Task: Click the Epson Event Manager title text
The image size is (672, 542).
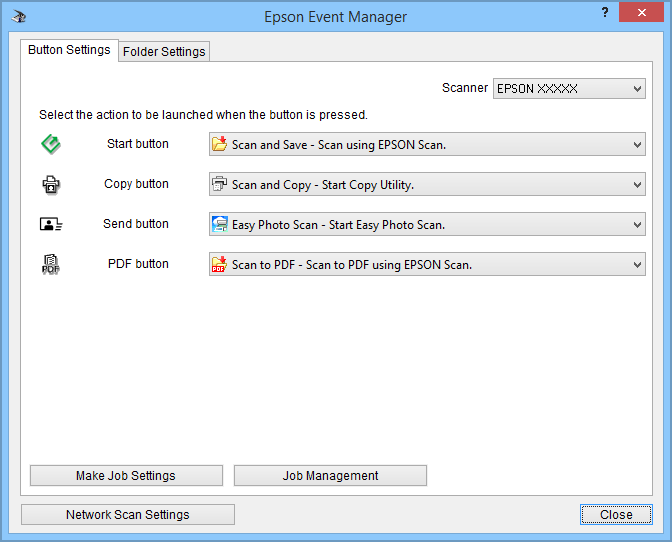Action: click(x=336, y=17)
